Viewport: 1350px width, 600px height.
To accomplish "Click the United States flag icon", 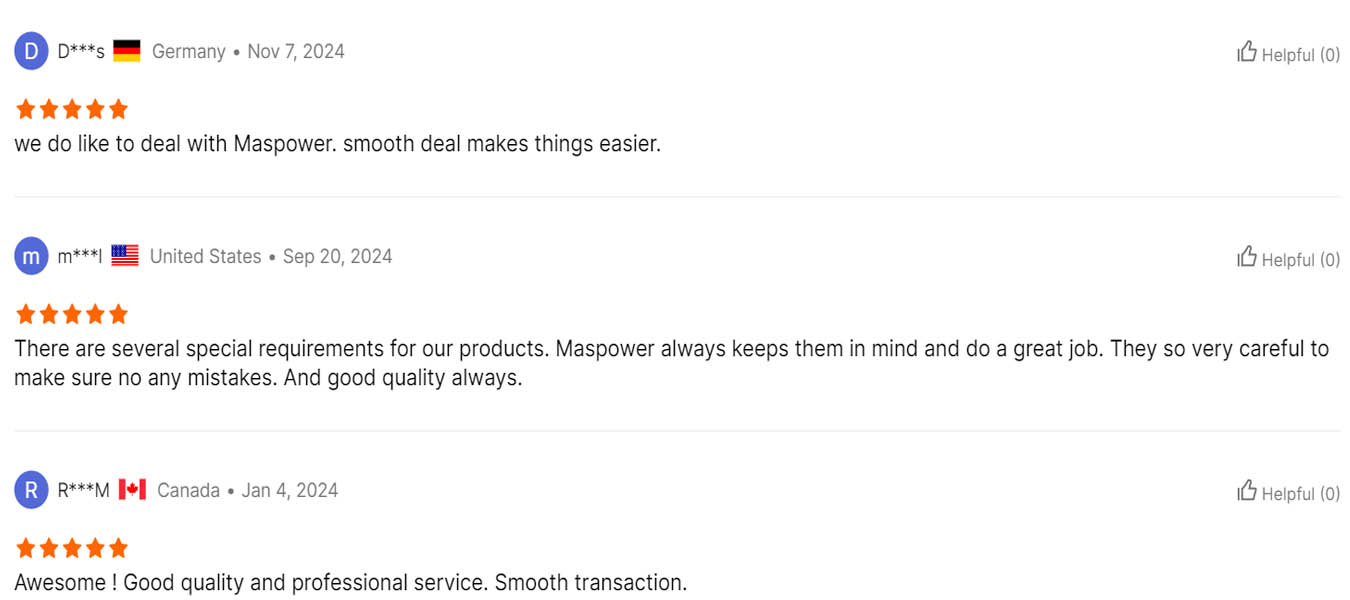I will pos(125,256).
